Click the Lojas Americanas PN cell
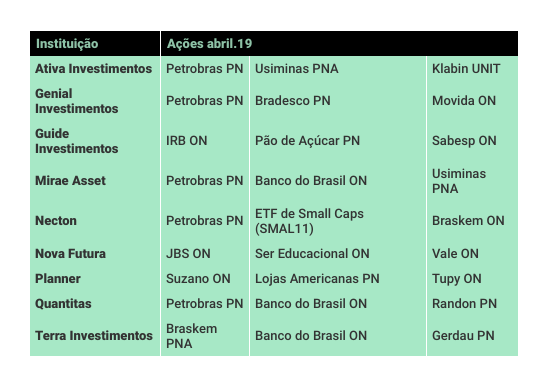 pos(338,279)
